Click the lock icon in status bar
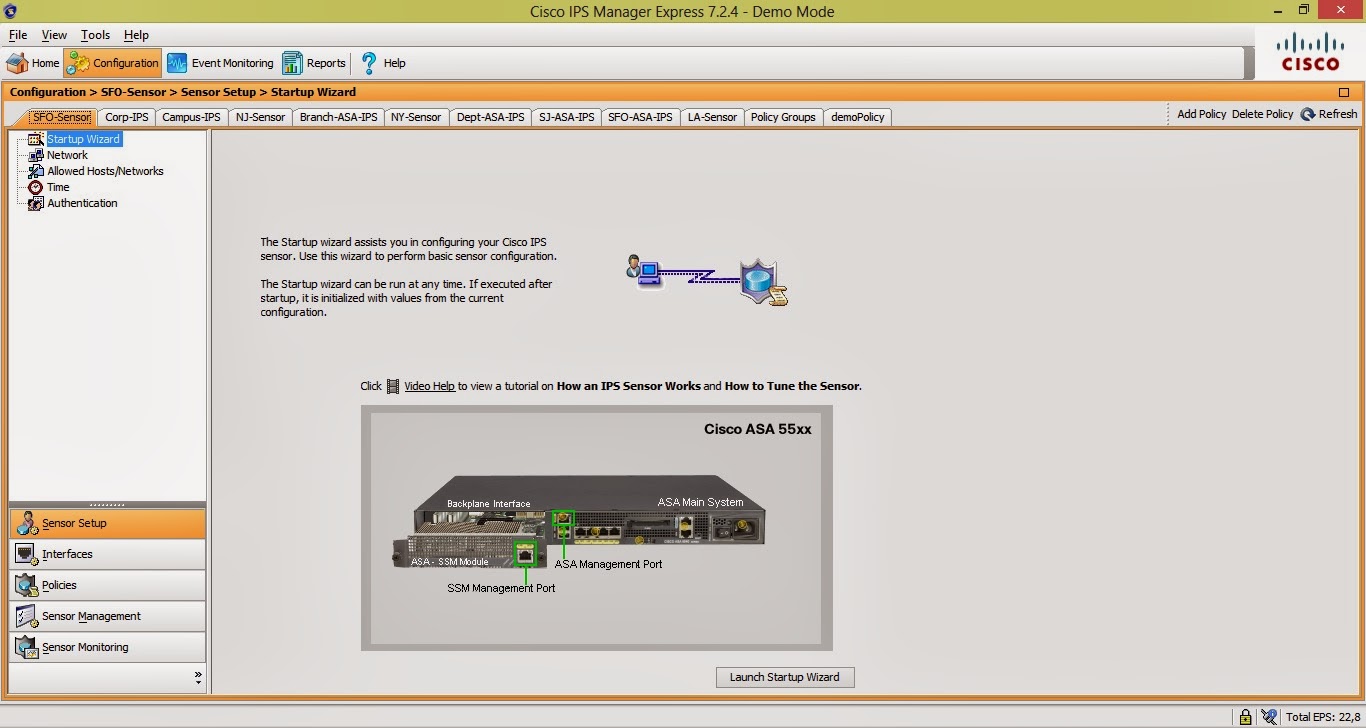Image resolution: width=1366 pixels, height=728 pixels. [1245, 717]
